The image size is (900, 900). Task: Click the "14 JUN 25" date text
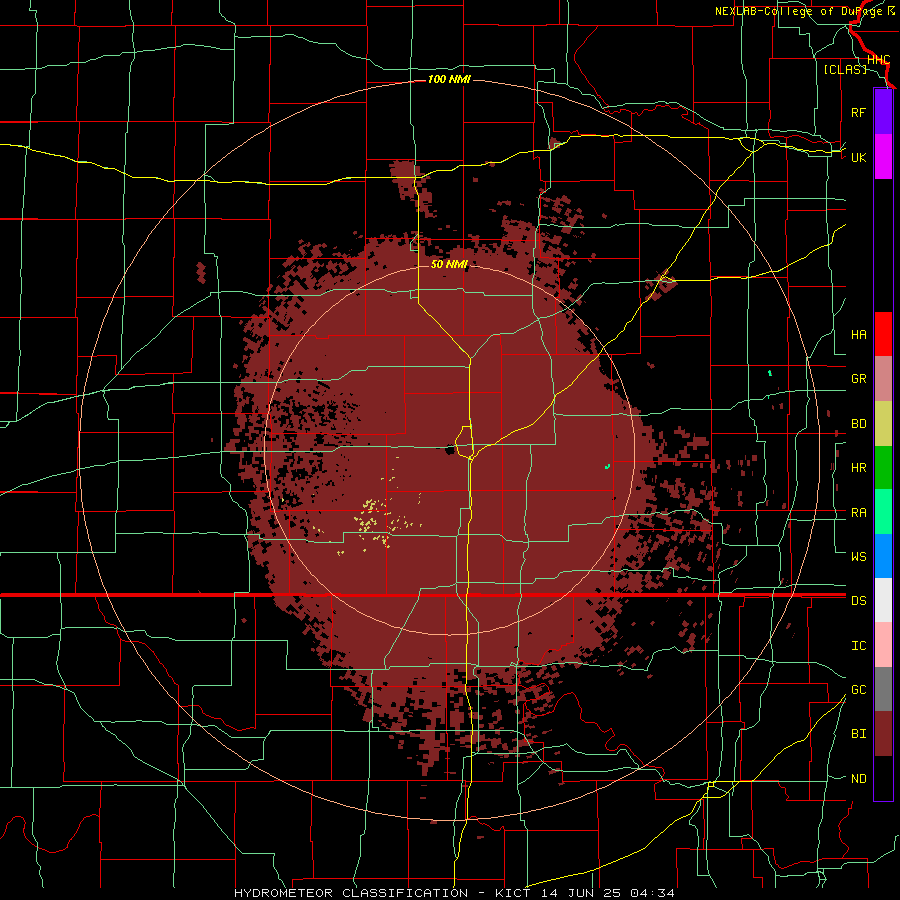pyautogui.click(x=580, y=893)
